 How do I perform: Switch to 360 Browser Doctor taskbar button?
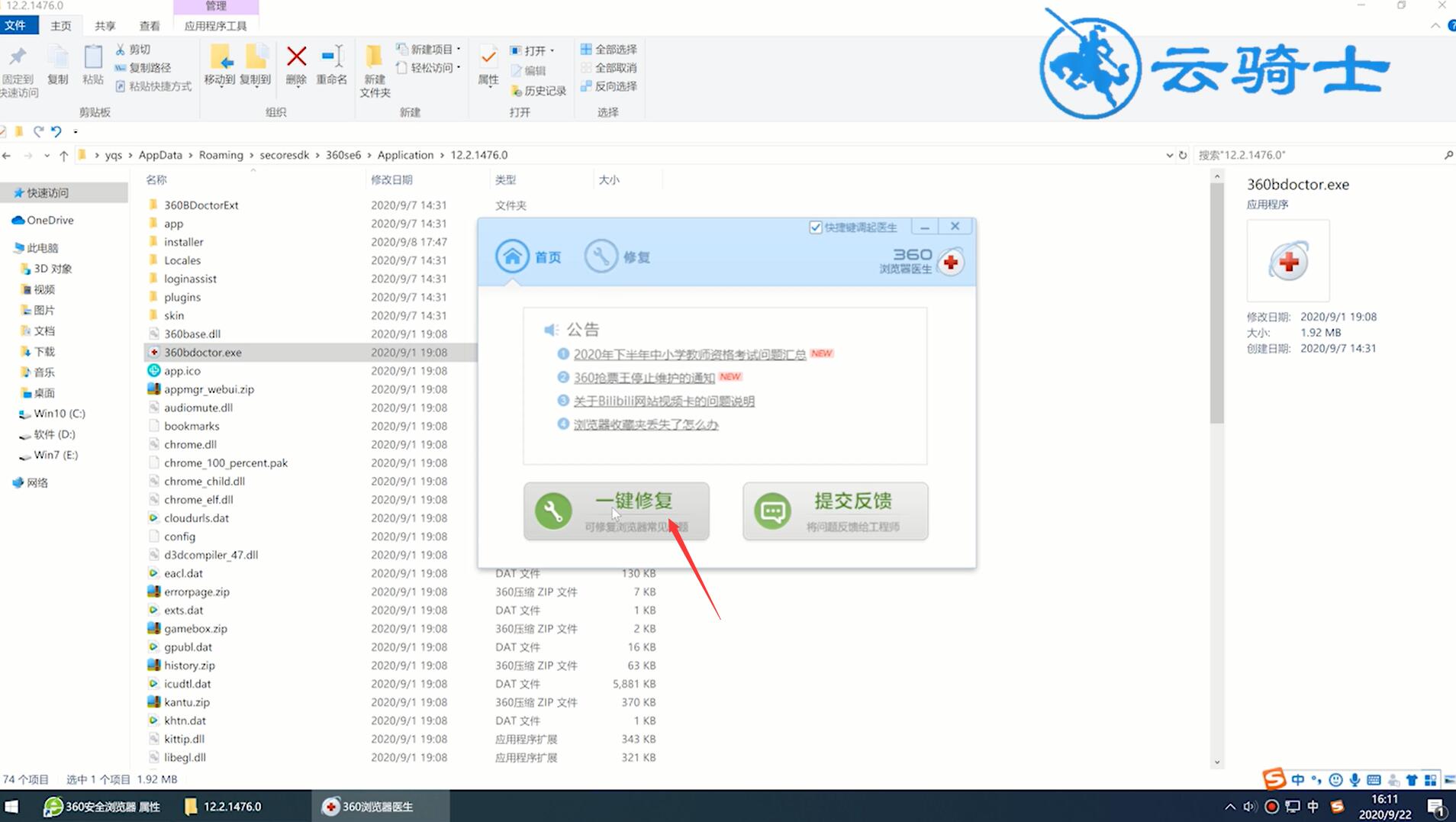(x=380, y=807)
